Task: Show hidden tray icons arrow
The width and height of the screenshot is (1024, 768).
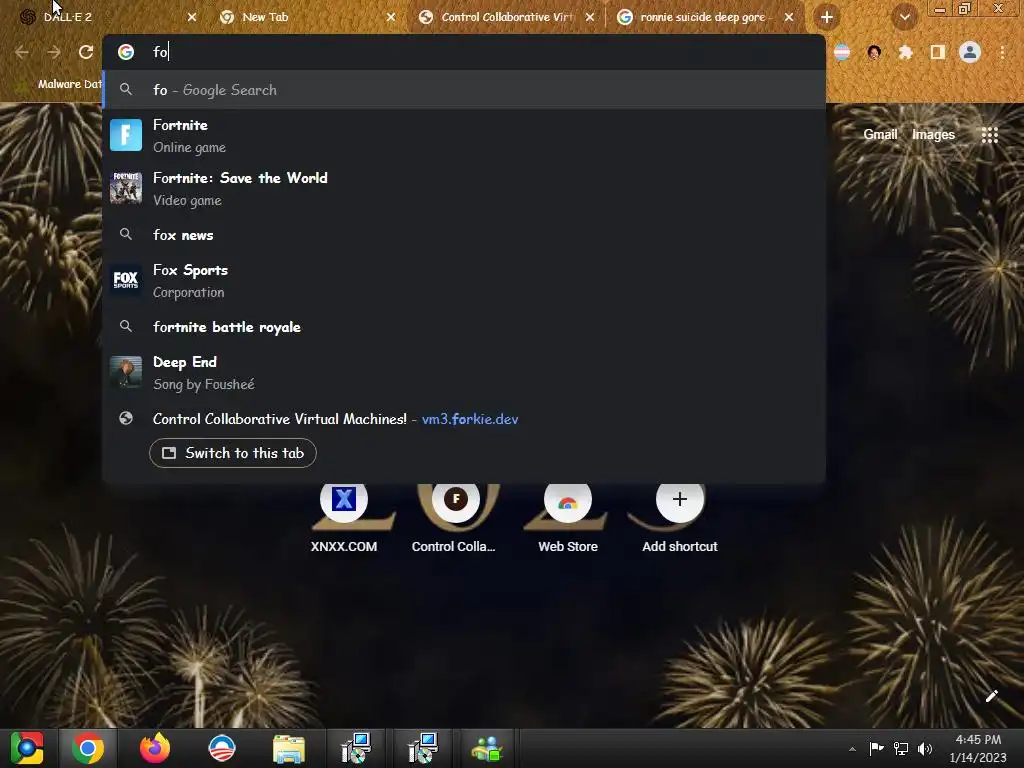Action: click(x=852, y=749)
